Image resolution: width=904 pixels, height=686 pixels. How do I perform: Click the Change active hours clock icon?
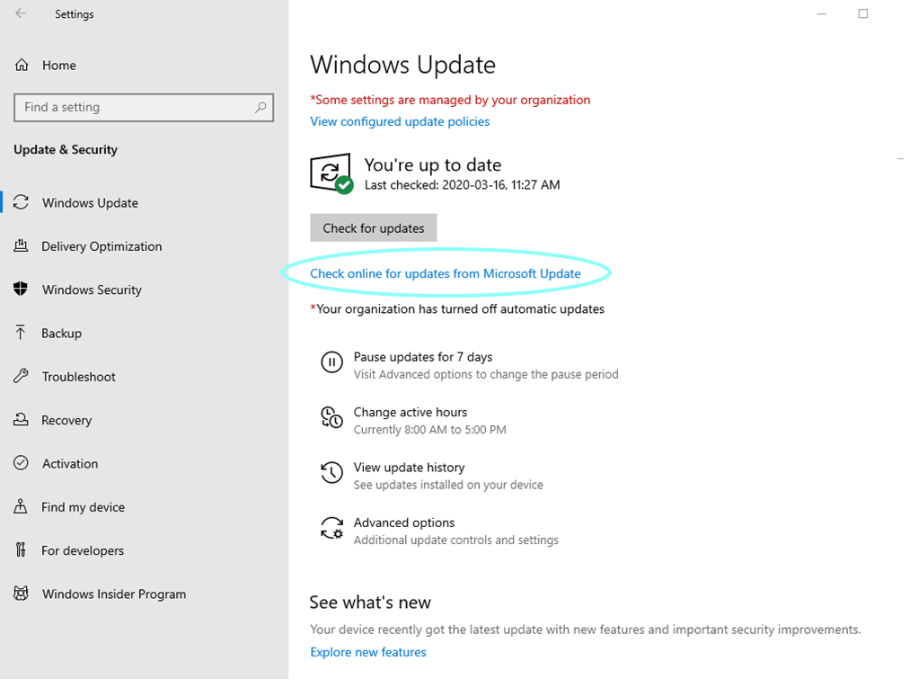[x=331, y=418]
